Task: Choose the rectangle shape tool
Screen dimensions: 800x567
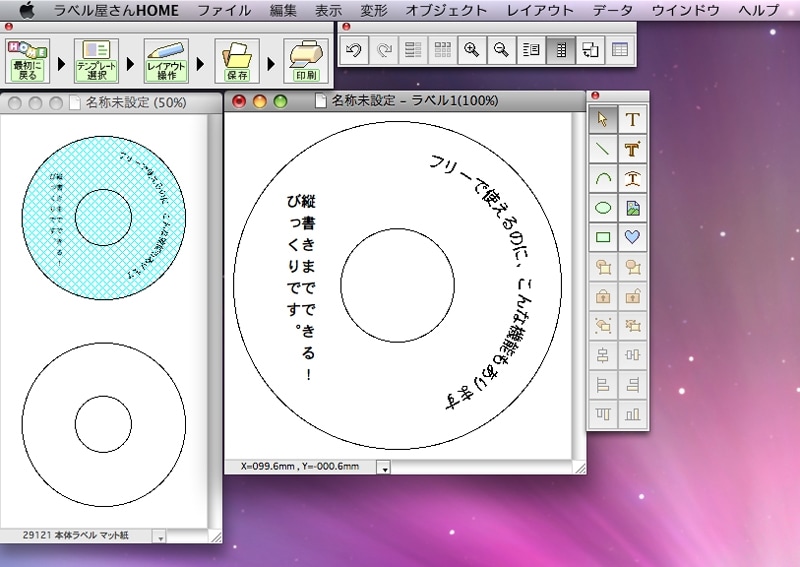Action: click(603, 237)
